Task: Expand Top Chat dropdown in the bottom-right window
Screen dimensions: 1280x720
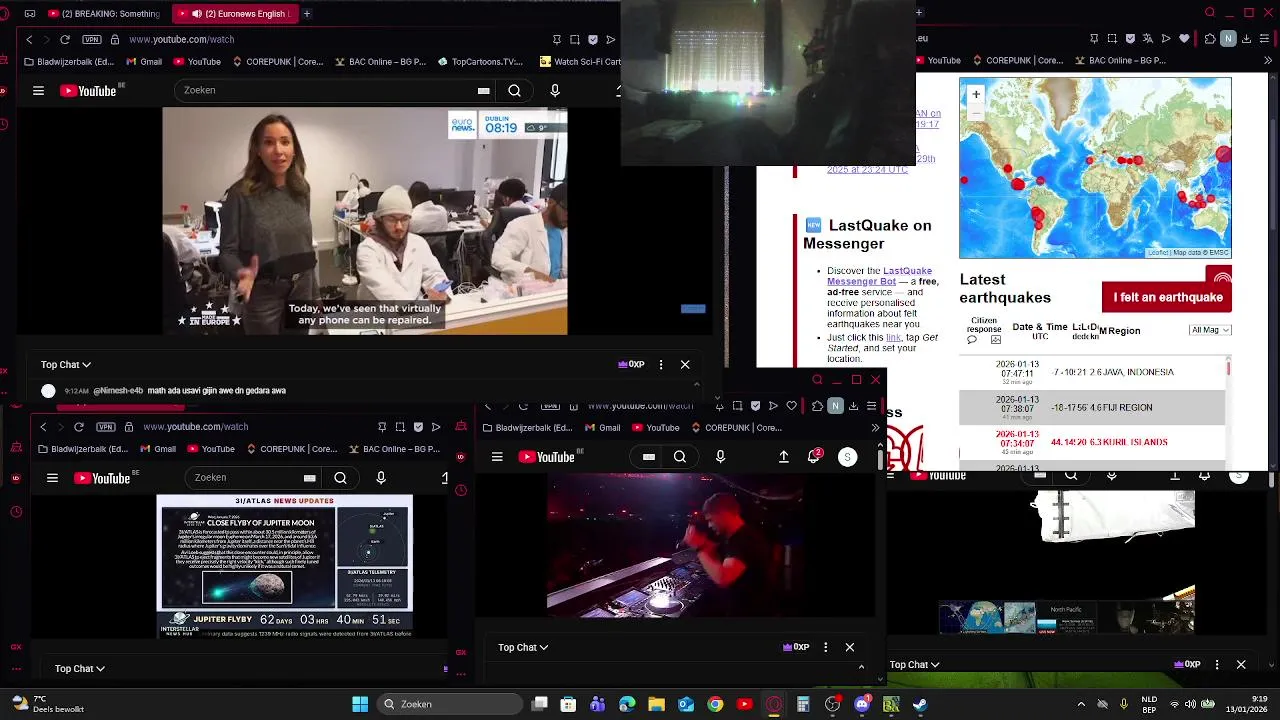Action: tap(915, 665)
